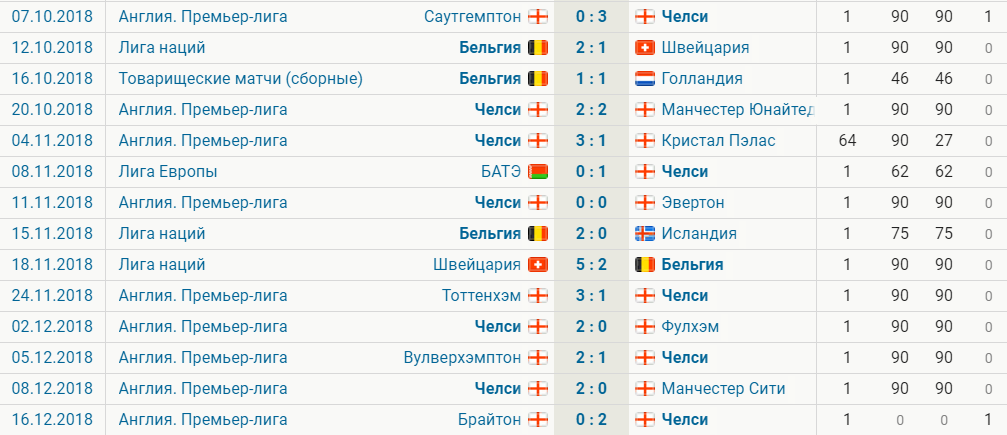The width and height of the screenshot is (1007, 435).
Task: Click England flag next to Саутгемптон
Action: point(538,16)
